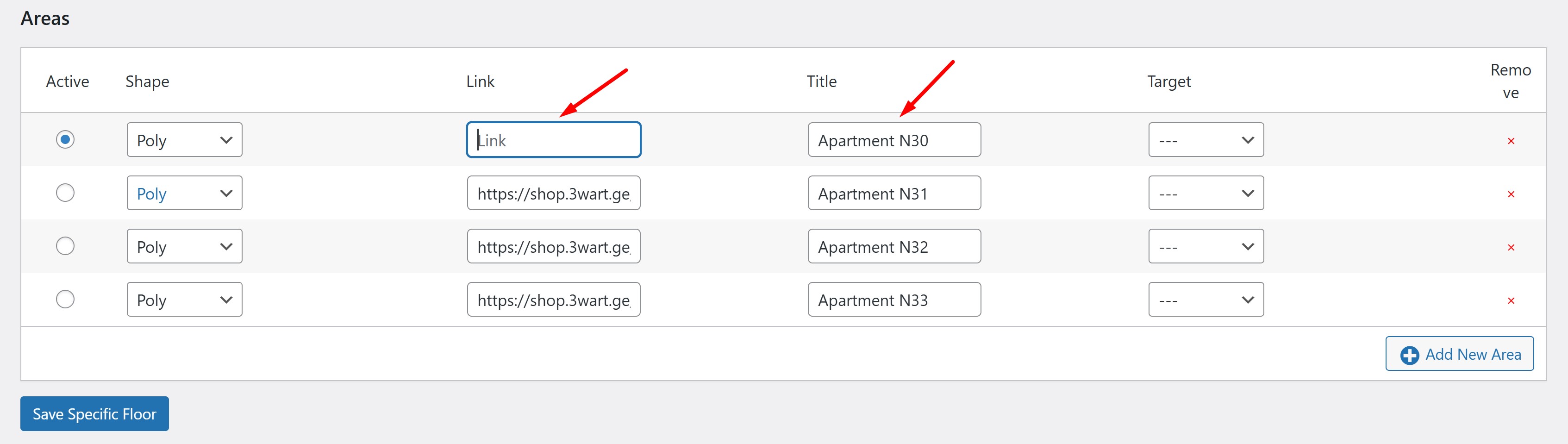1568x444 pixels.
Task: Mark Apartment N33 as the active area
Action: [x=65, y=299]
